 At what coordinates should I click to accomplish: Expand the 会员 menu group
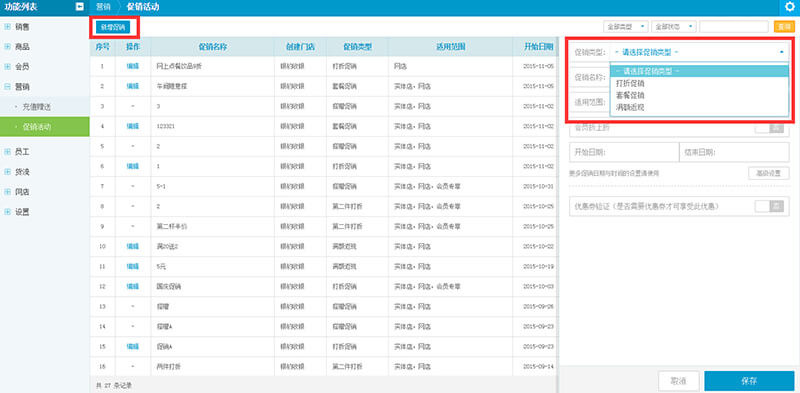pyautogui.click(x=7, y=66)
